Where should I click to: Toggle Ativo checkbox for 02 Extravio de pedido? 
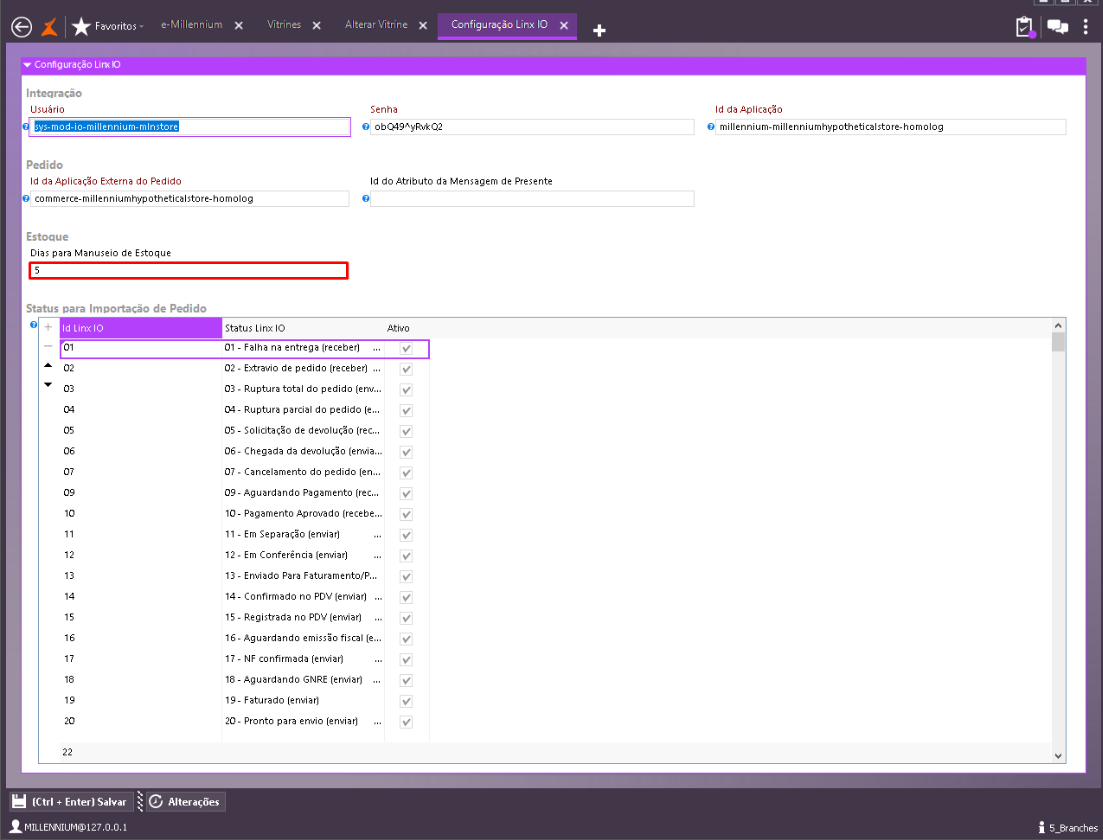[406, 369]
